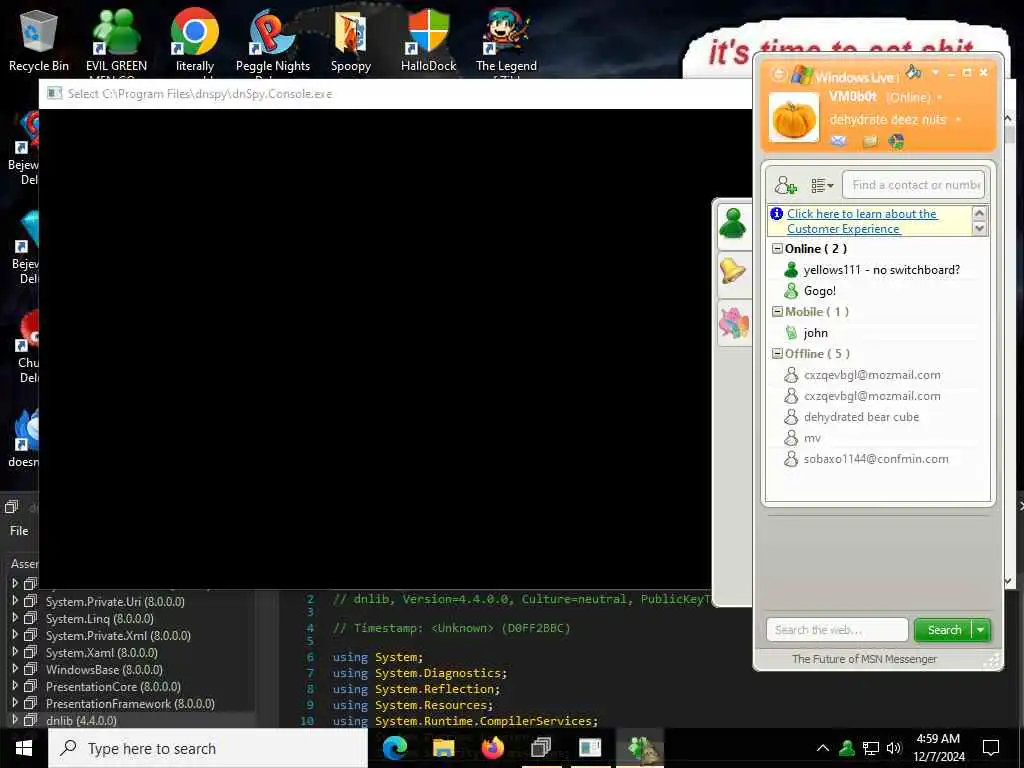Open the Recycle Bin desktop icon
The image size is (1024, 768).
[x=39, y=40]
